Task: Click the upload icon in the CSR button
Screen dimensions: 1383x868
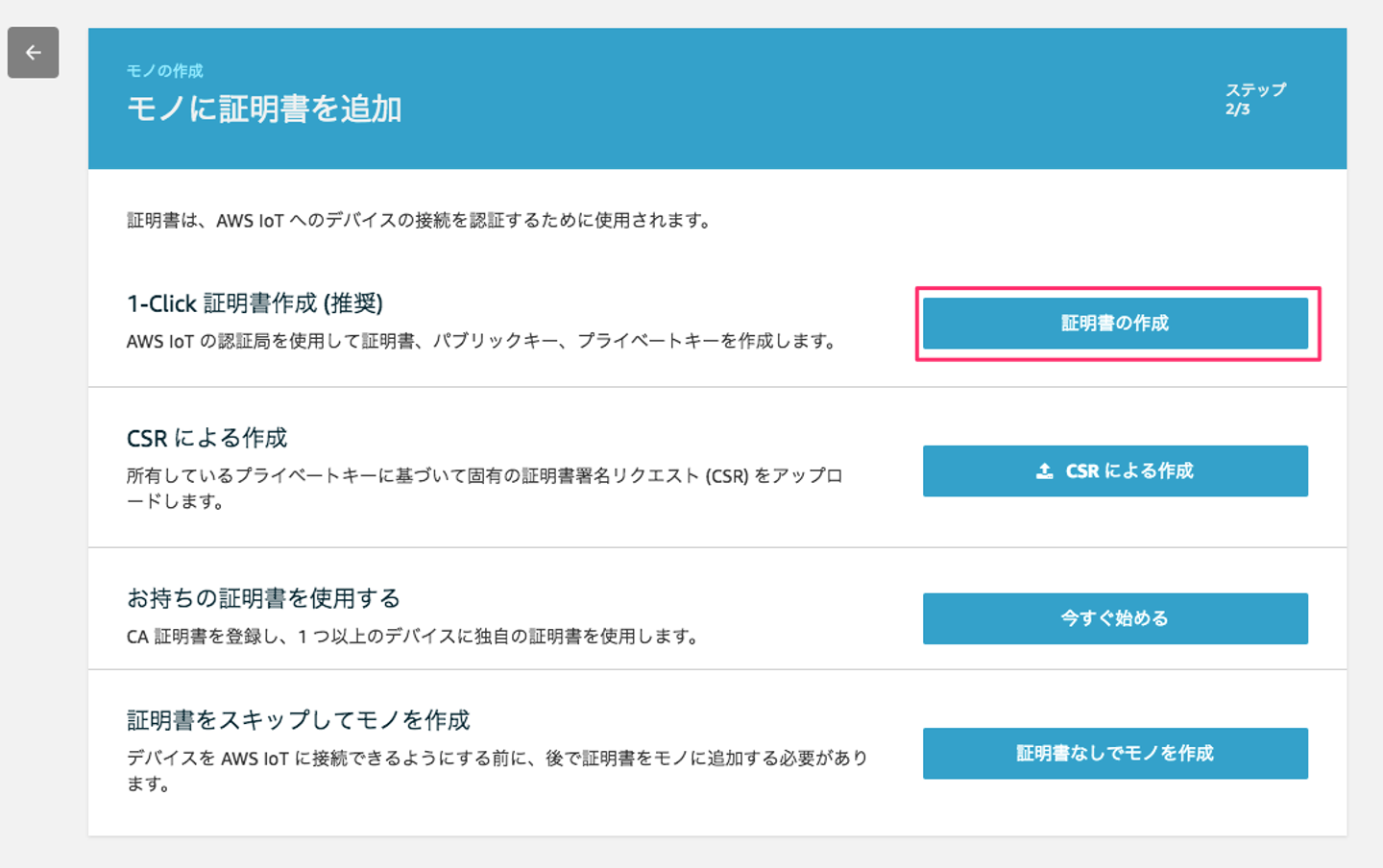Action: pyautogui.click(x=1044, y=471)
